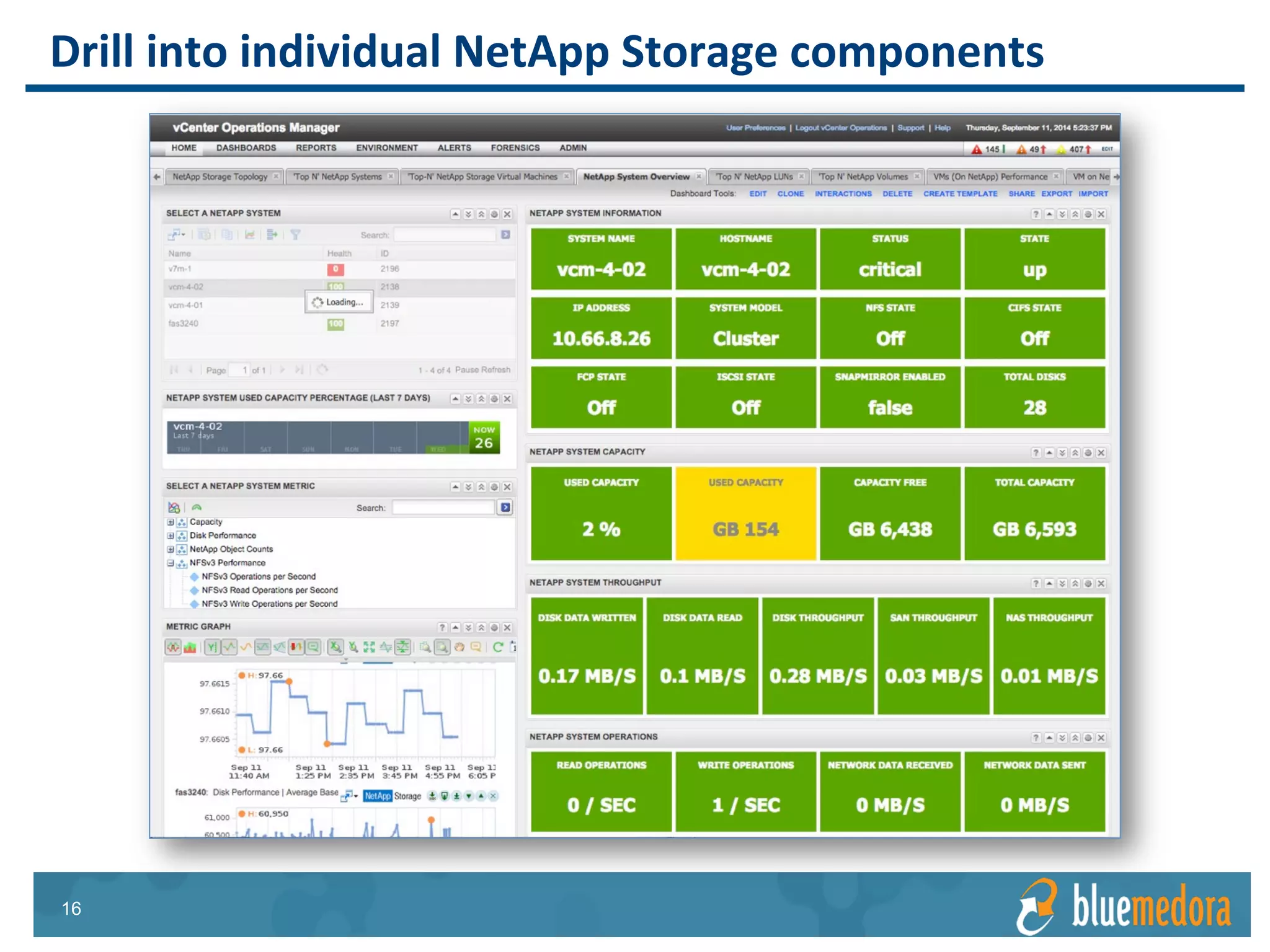Viewport: 1270px width, 952px height.
Task: Click the green health badge of fas3240
Action: (x=335, y=324)
